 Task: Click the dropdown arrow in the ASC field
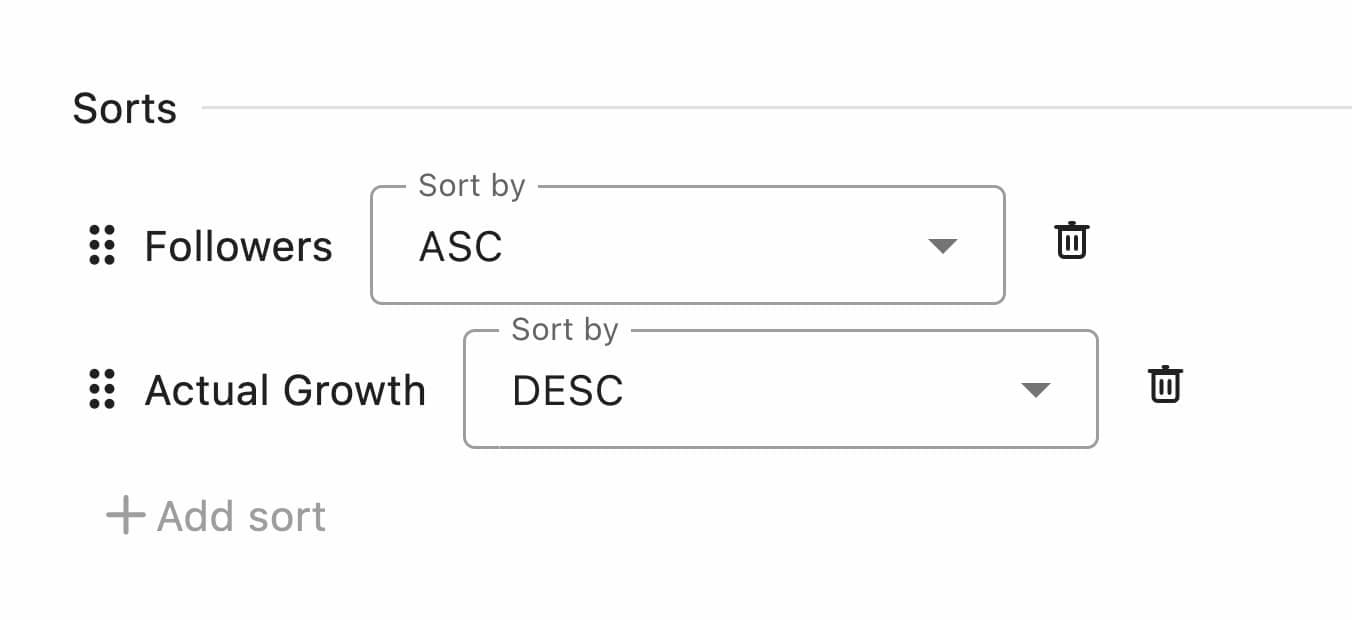click(943, 245)
